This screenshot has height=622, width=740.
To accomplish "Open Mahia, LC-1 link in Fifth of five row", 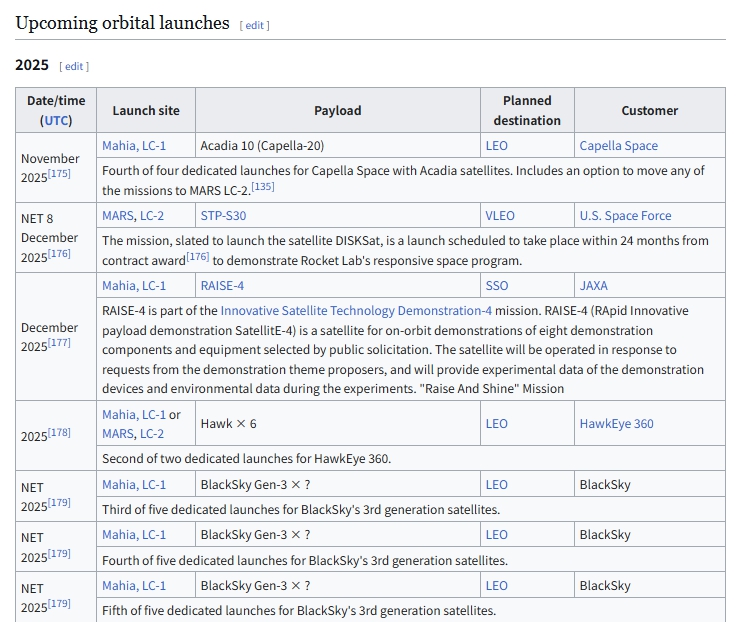I will tap(134, 585).
